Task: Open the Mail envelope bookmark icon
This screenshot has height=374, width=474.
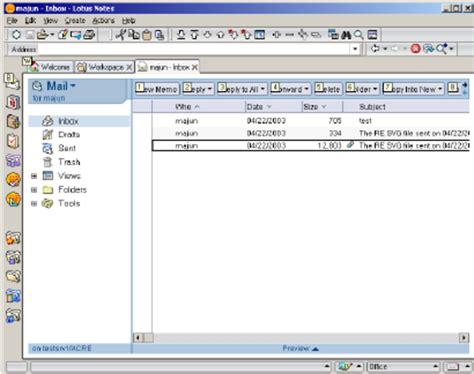Action: point(12,82)
